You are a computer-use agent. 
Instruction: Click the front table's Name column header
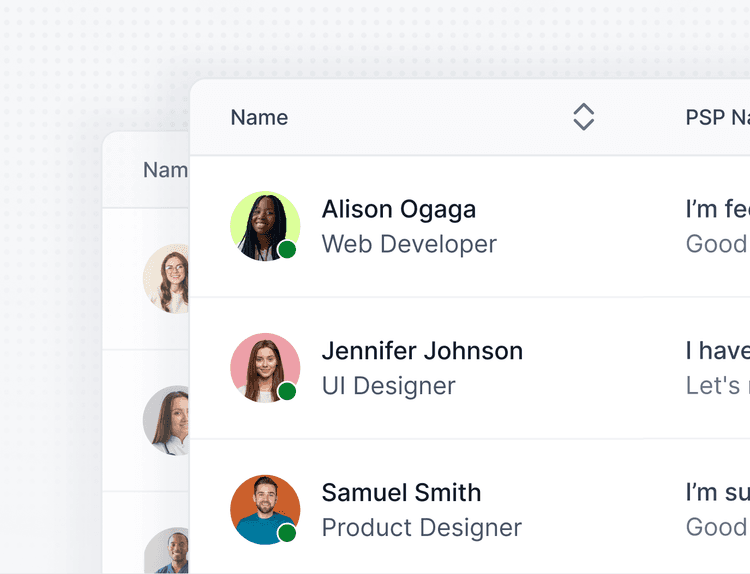[x=259, y=117]
